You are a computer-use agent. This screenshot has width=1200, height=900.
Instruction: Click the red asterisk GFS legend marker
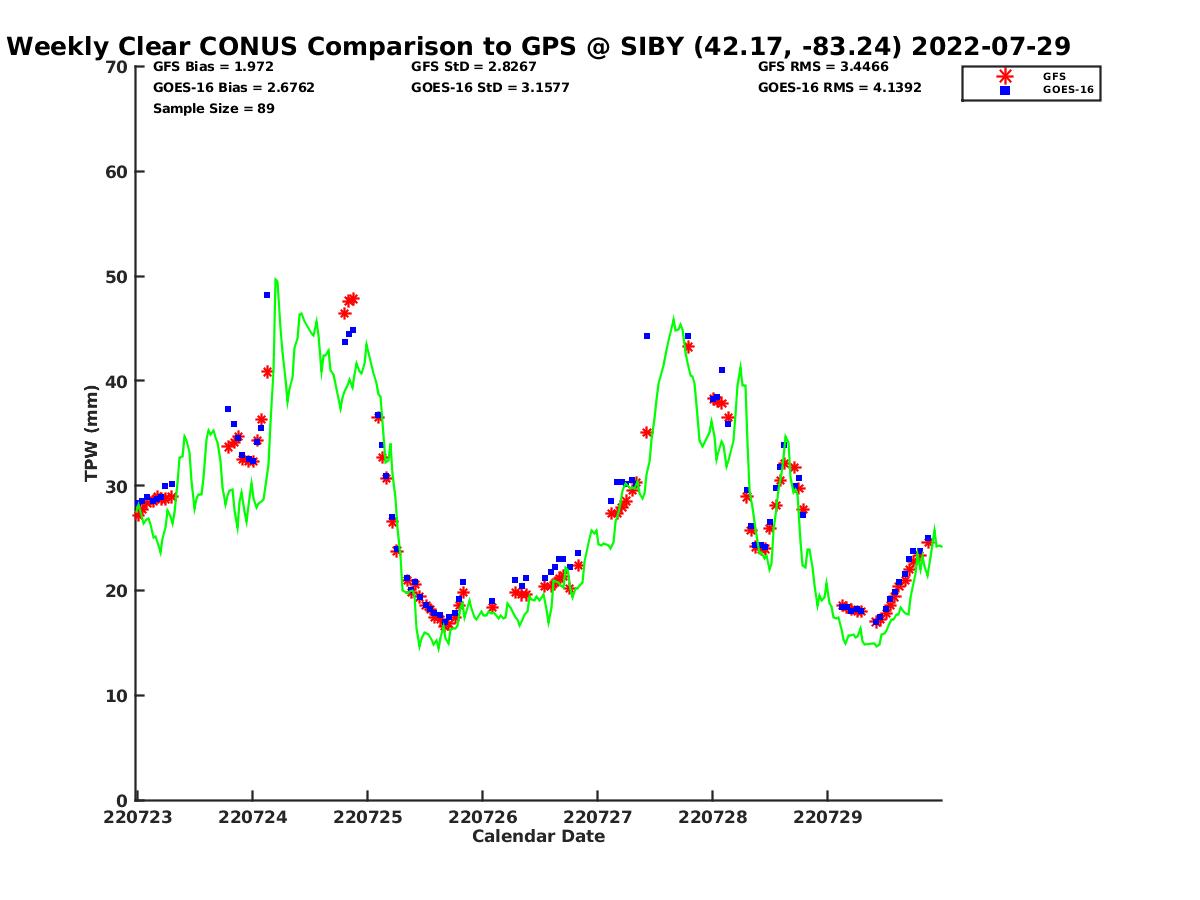(1005, 76)
